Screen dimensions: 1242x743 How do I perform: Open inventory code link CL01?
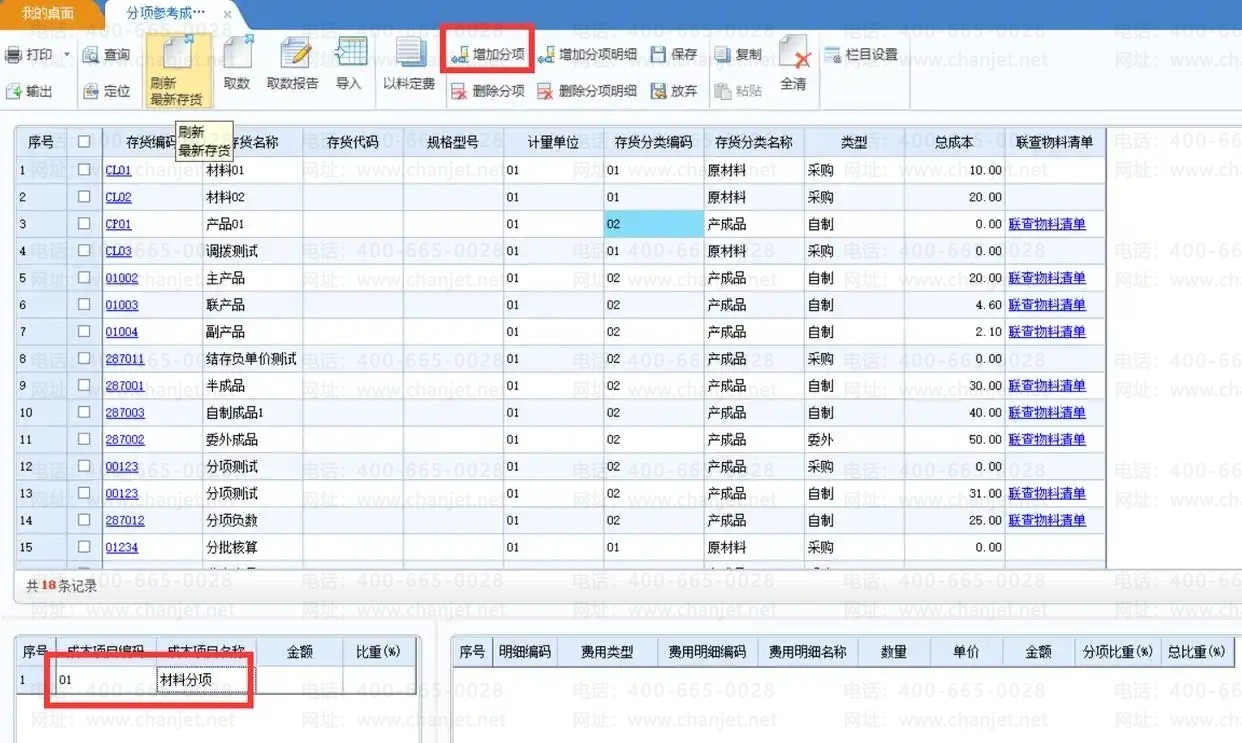118,170
